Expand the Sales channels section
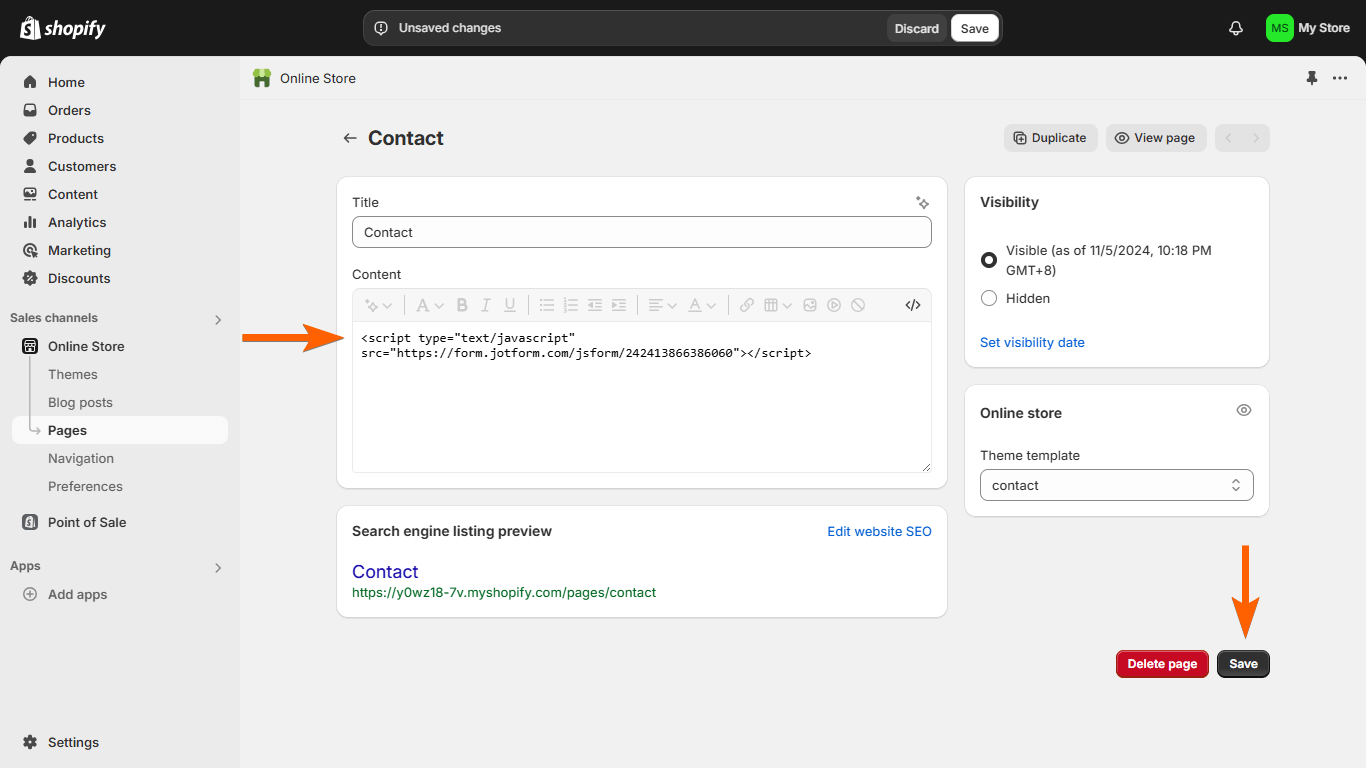 pyautogui.click(x=218, y=319)
